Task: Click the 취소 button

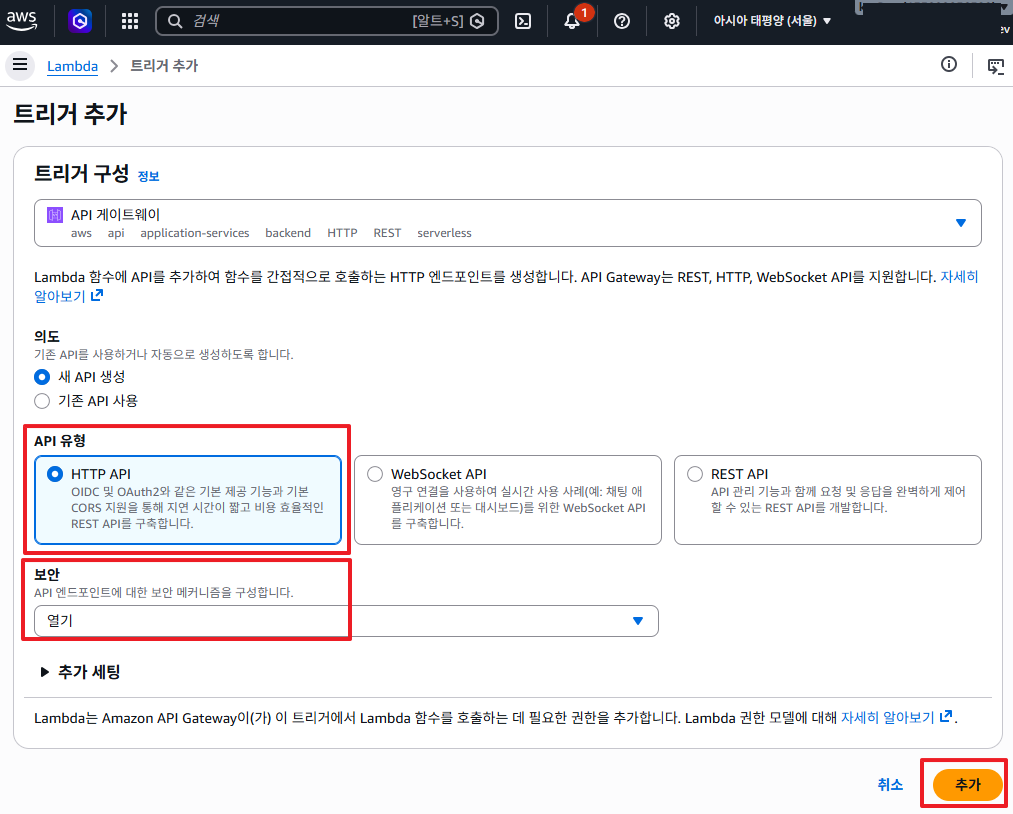Action: (x=890, y=784)
